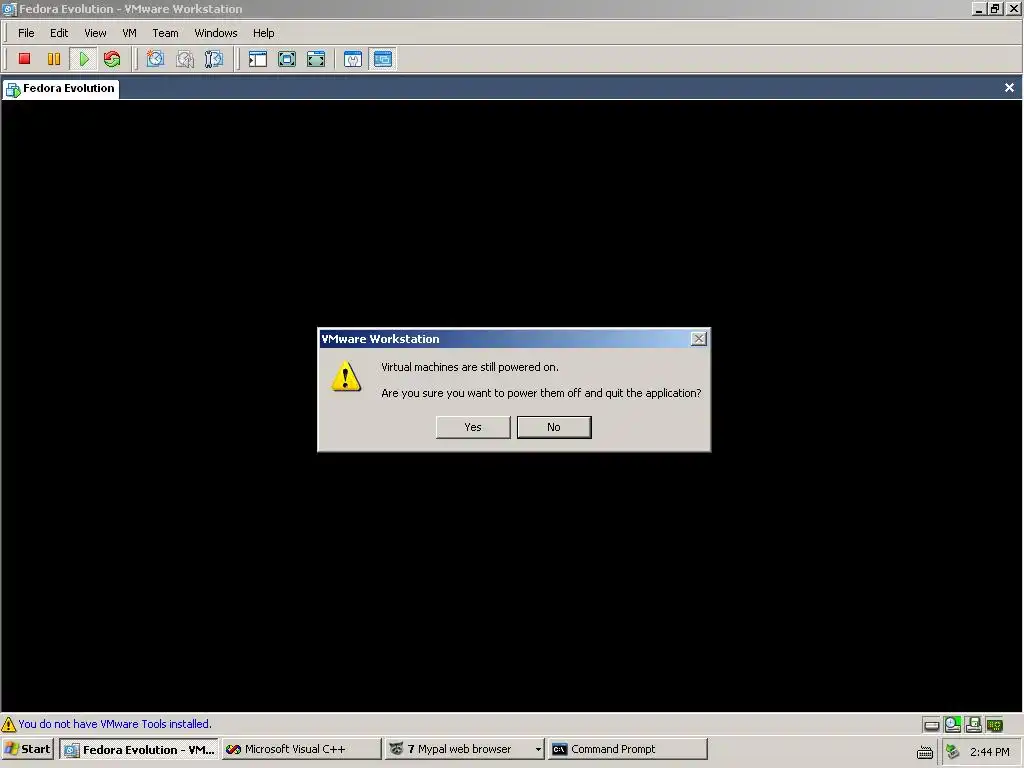Minimize the VMware Workstation window
The height and width of the screenshot is (768, 1024).
click(x=978, y=9)
